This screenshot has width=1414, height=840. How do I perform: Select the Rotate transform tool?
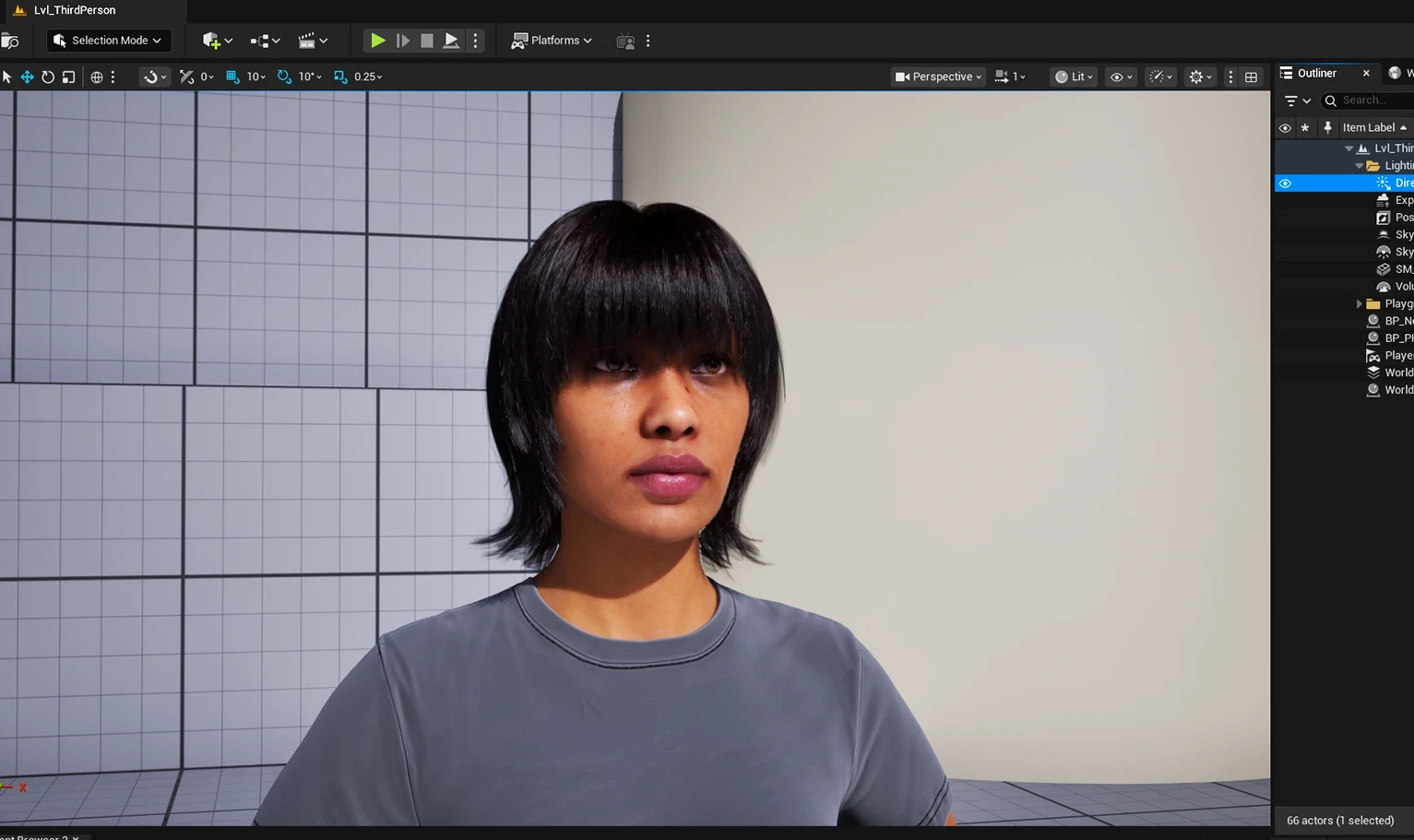(48, 77)
